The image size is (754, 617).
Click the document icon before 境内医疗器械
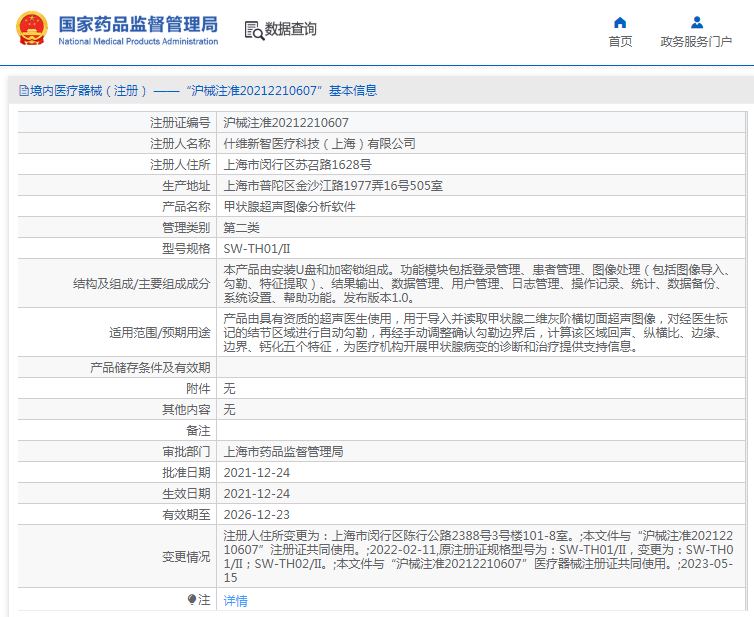pos(23,91)
